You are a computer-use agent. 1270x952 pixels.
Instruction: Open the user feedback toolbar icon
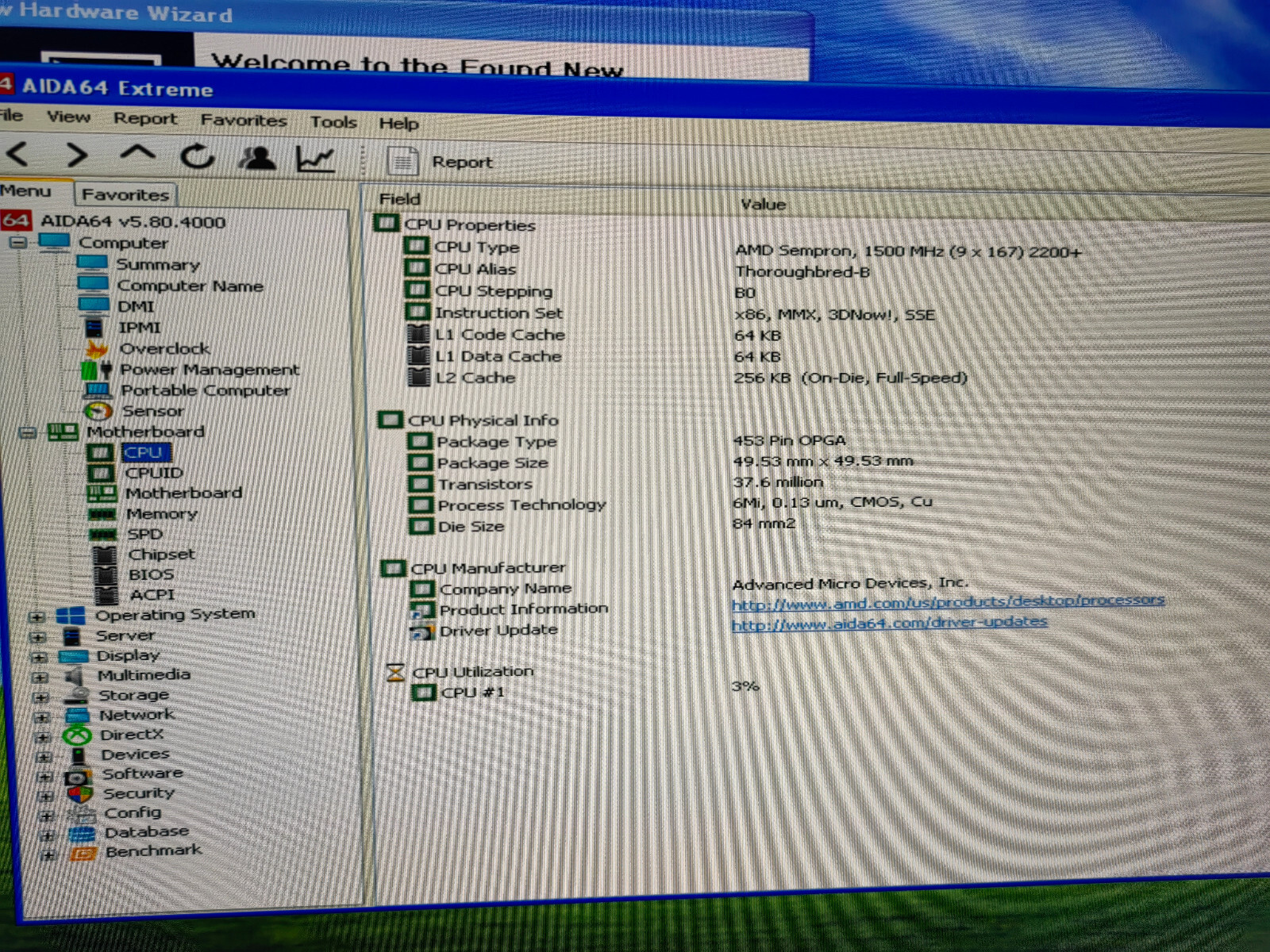(257, 158)
